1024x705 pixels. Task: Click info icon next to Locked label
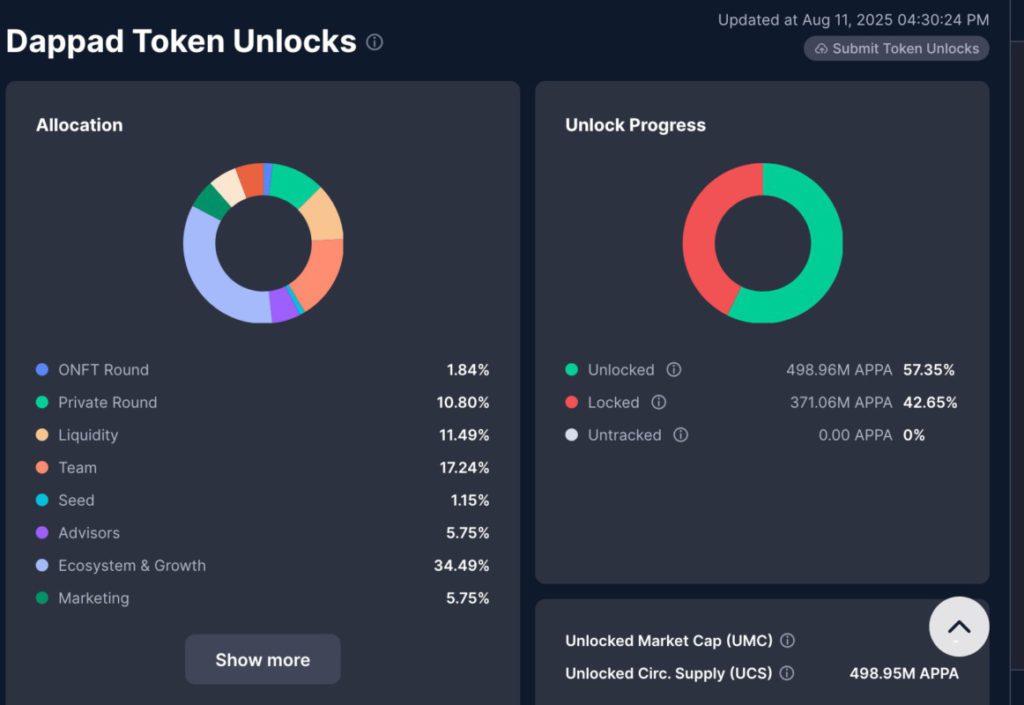pos(659,403)
